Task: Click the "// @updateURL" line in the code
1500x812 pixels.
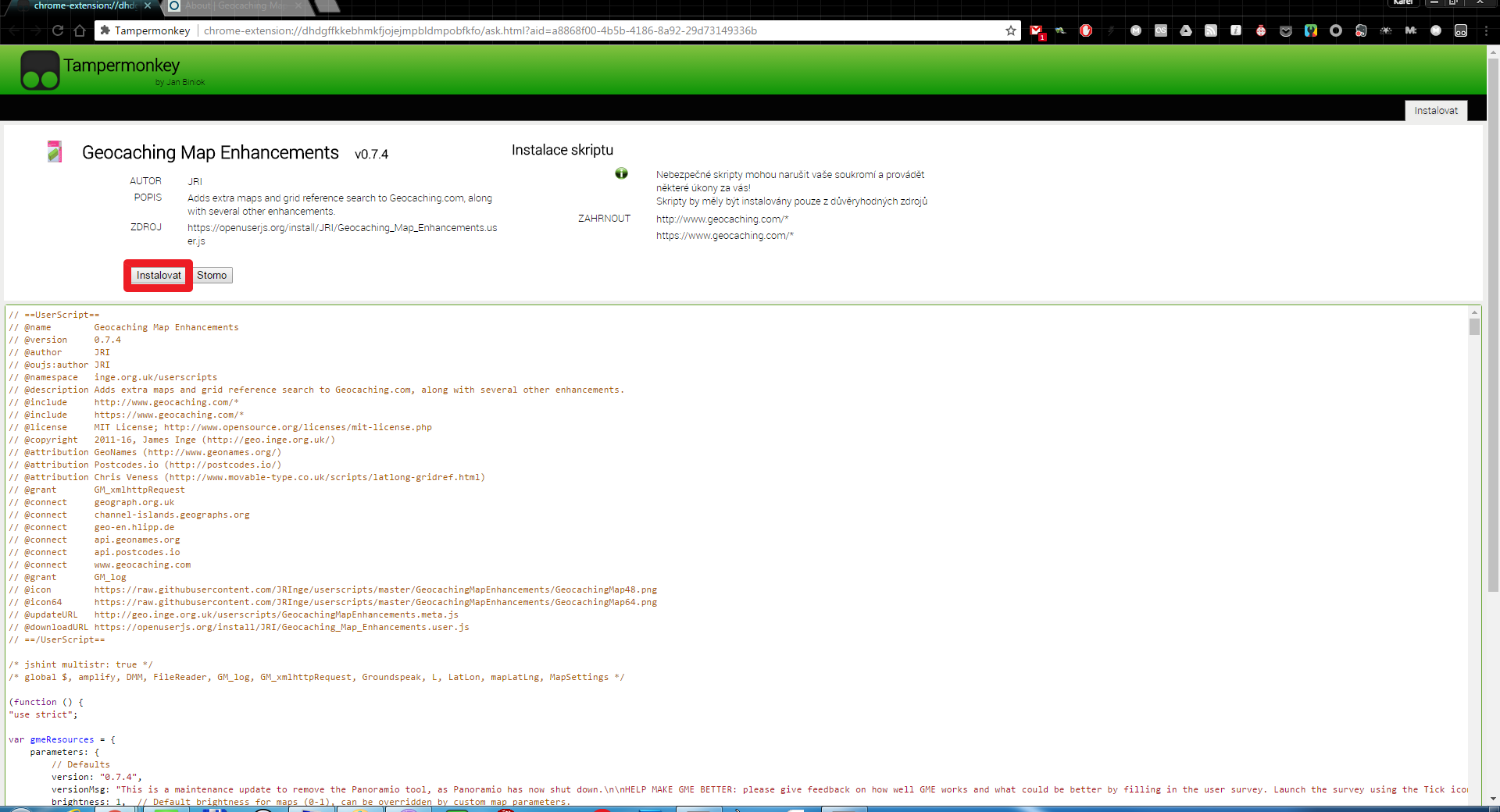Action: (234, 614)
